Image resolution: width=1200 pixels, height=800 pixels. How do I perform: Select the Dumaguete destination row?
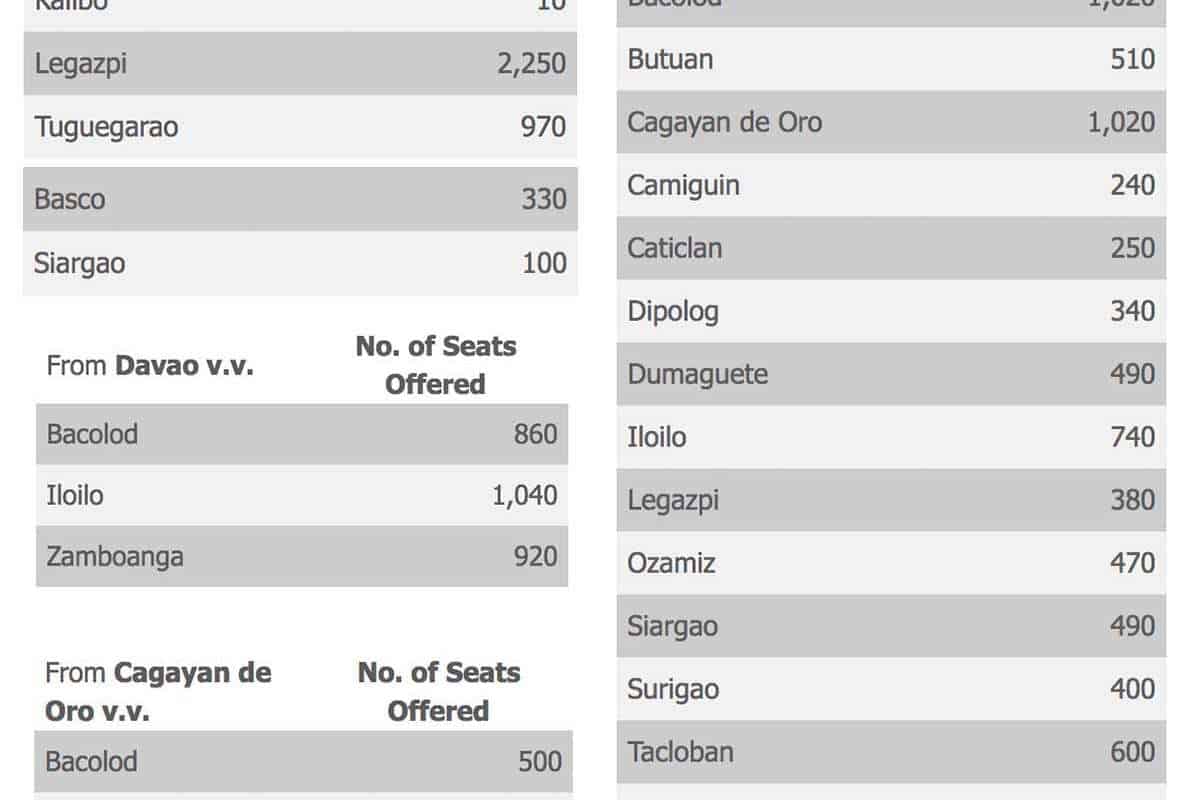[x=891, y=374]
